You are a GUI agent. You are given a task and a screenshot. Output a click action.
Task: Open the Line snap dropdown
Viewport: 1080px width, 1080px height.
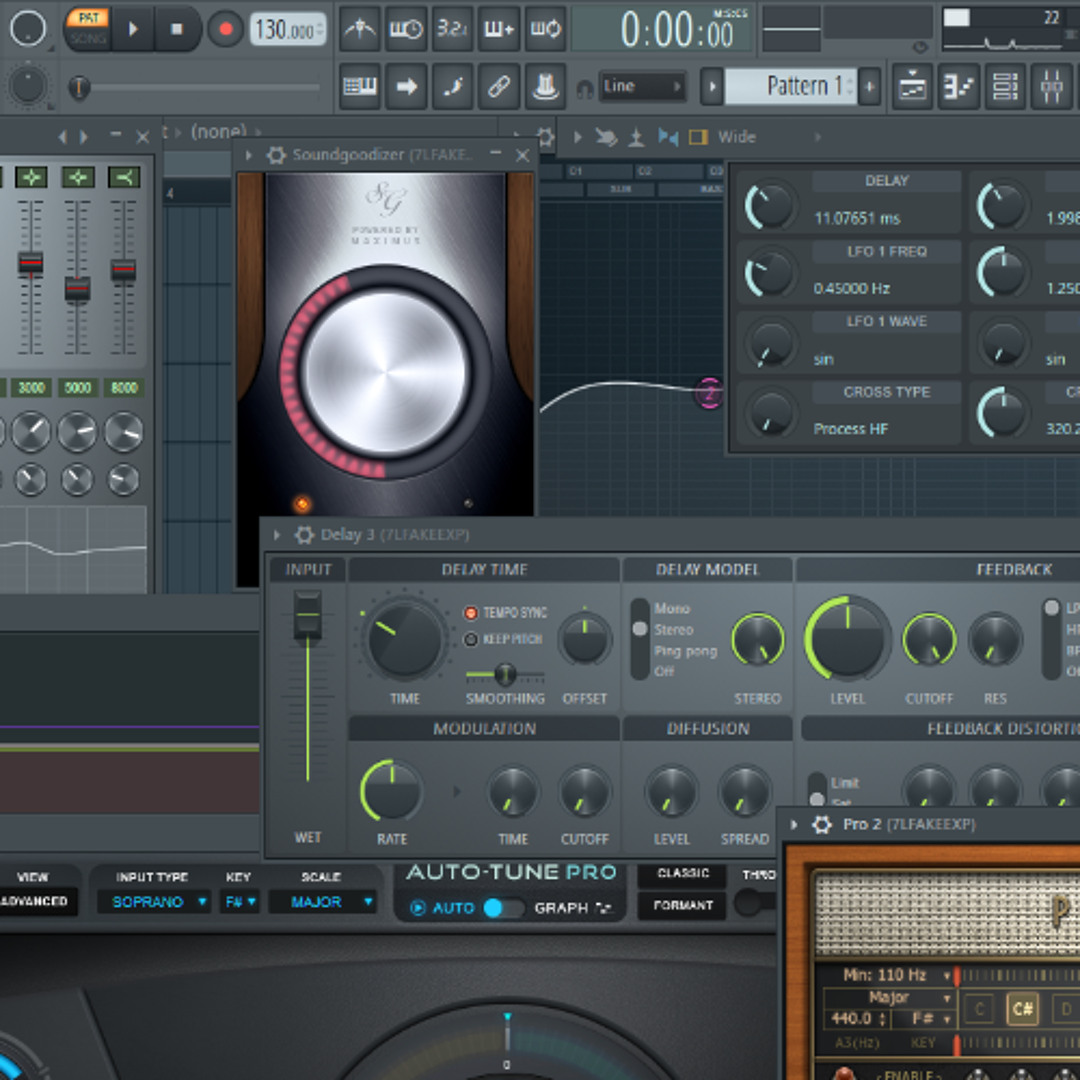click(x=642, y=87)
